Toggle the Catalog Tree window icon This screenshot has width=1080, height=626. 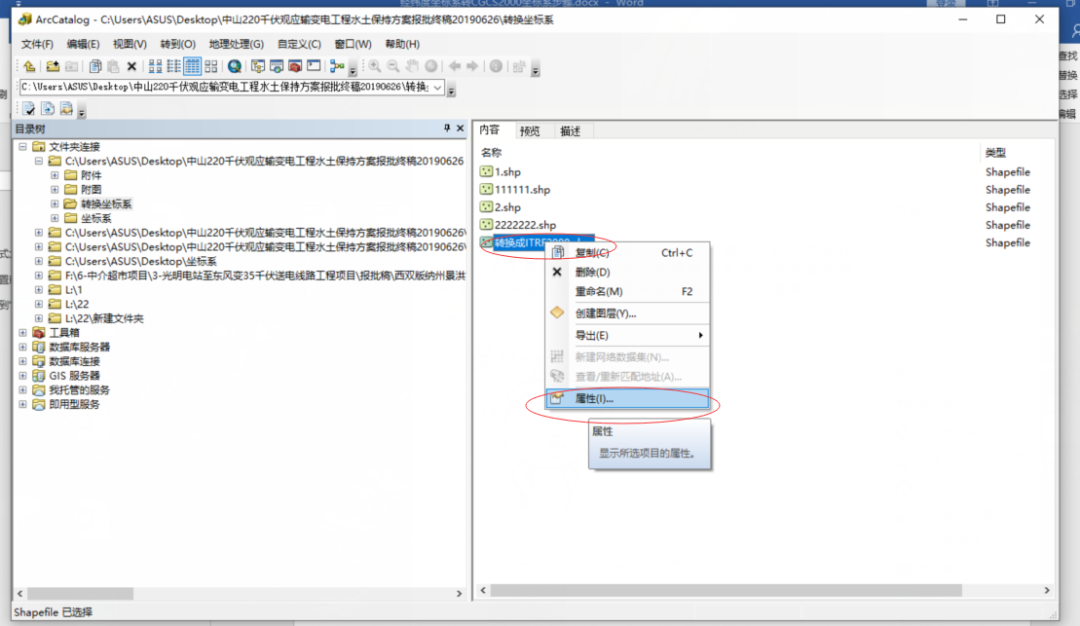point(258,66)
